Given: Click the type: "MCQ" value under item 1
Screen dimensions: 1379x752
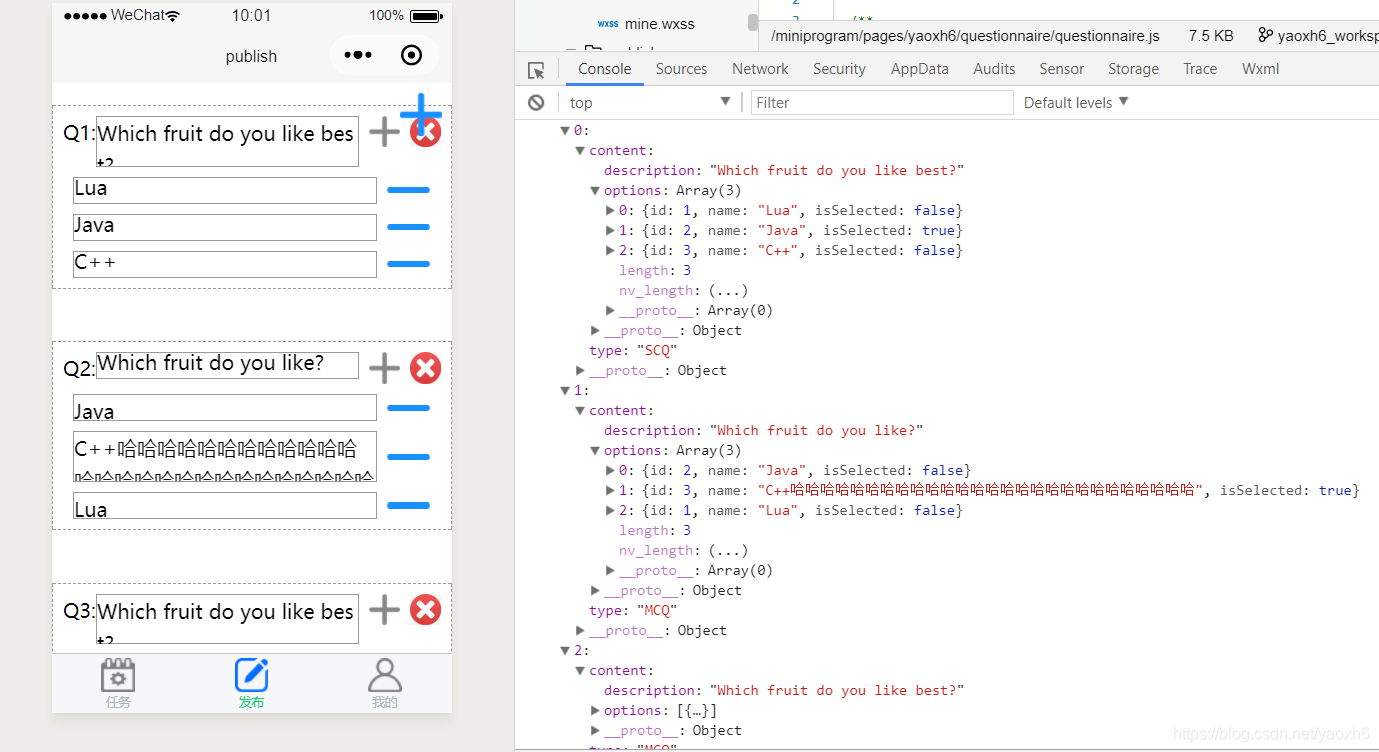Looking at the screenshot, I should click(x=657, y=610).
